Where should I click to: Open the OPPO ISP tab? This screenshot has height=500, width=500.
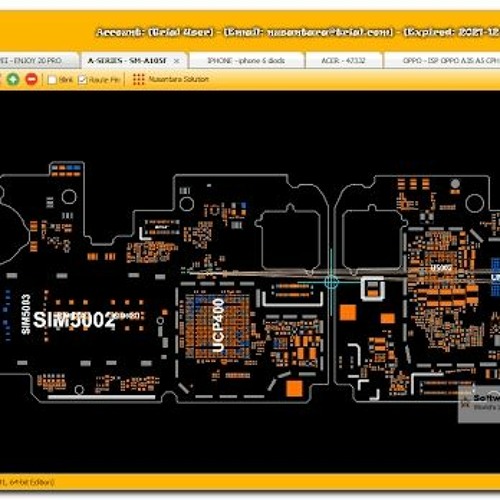pyautogui.click(x=442, y=61)
